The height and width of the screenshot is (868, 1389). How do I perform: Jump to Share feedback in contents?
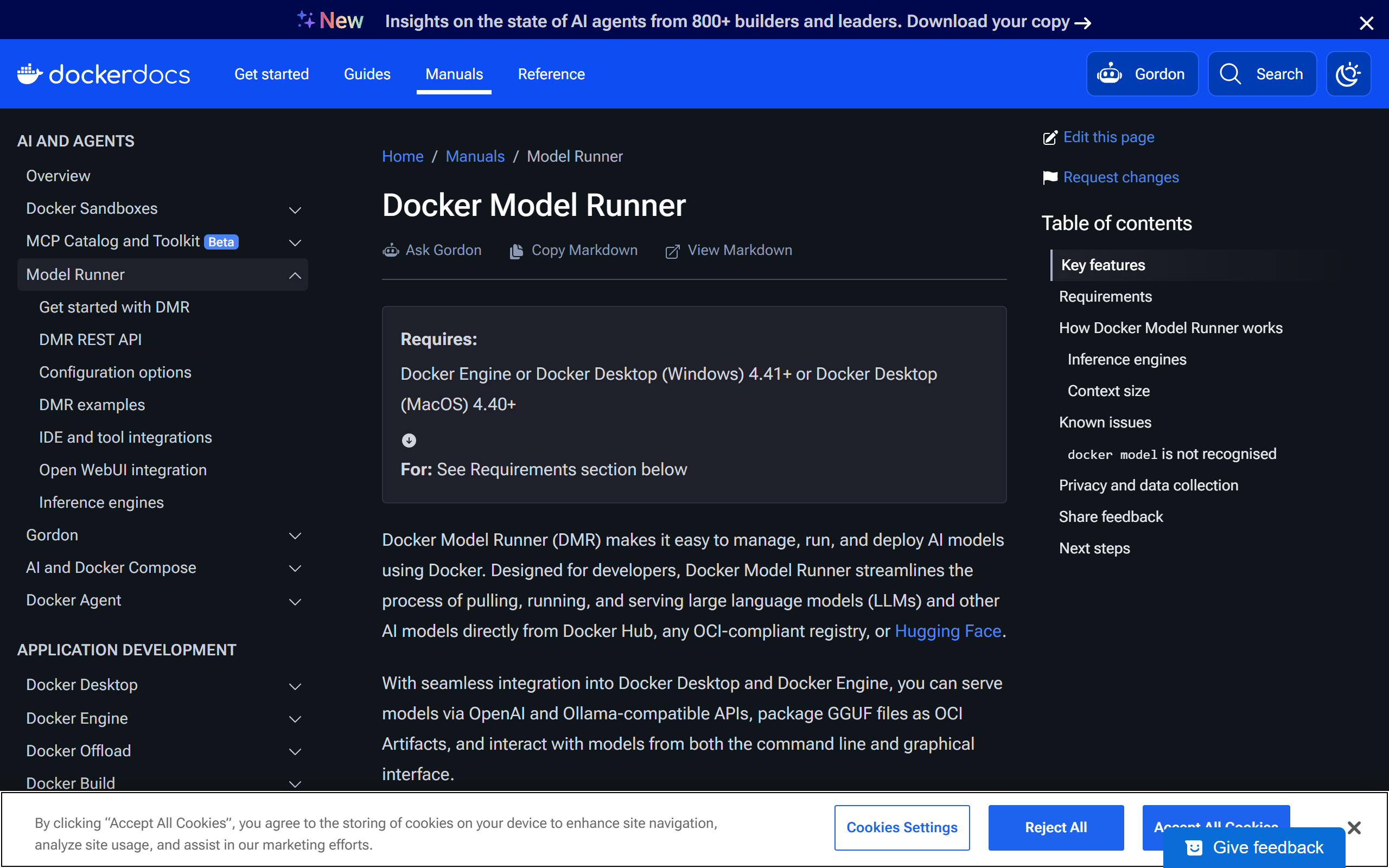click(x=1111, y=516)
